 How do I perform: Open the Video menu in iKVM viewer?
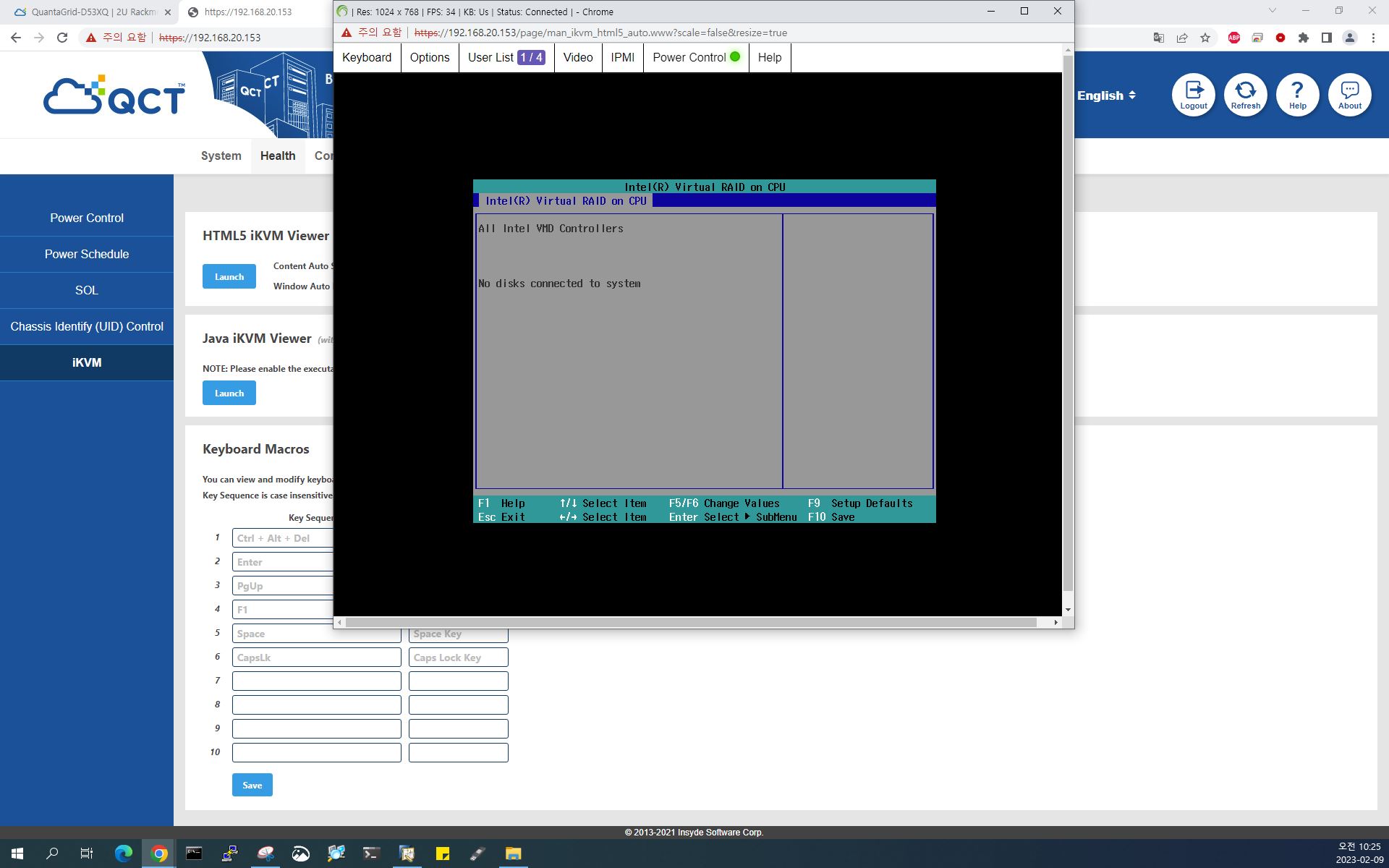[578, 58]
